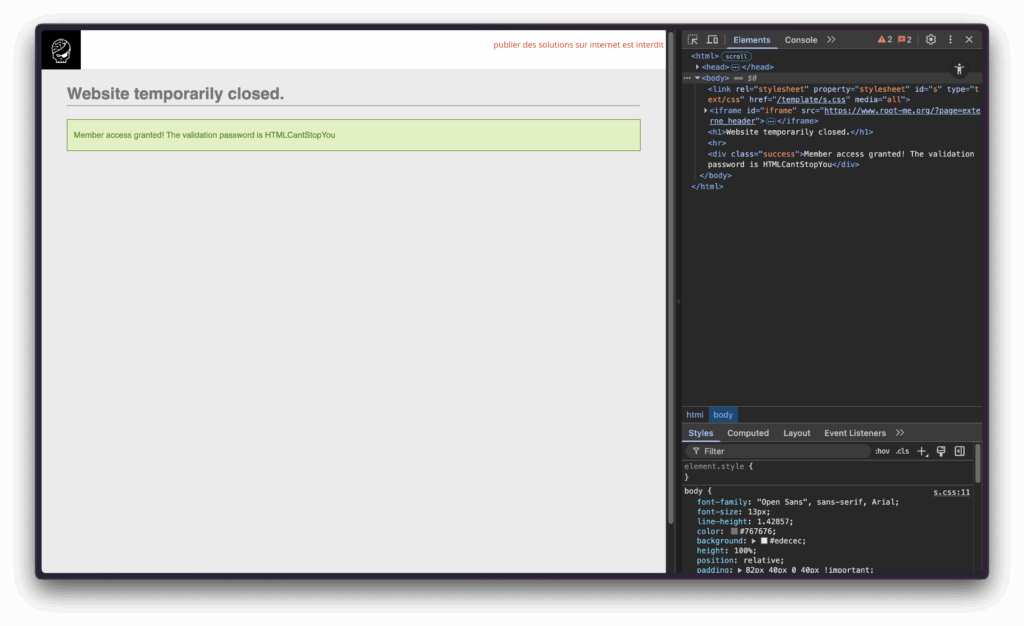Toggle the computed styles sidebar icon
This screenshot has height=626, width=1024.
(x=959, y=451)
